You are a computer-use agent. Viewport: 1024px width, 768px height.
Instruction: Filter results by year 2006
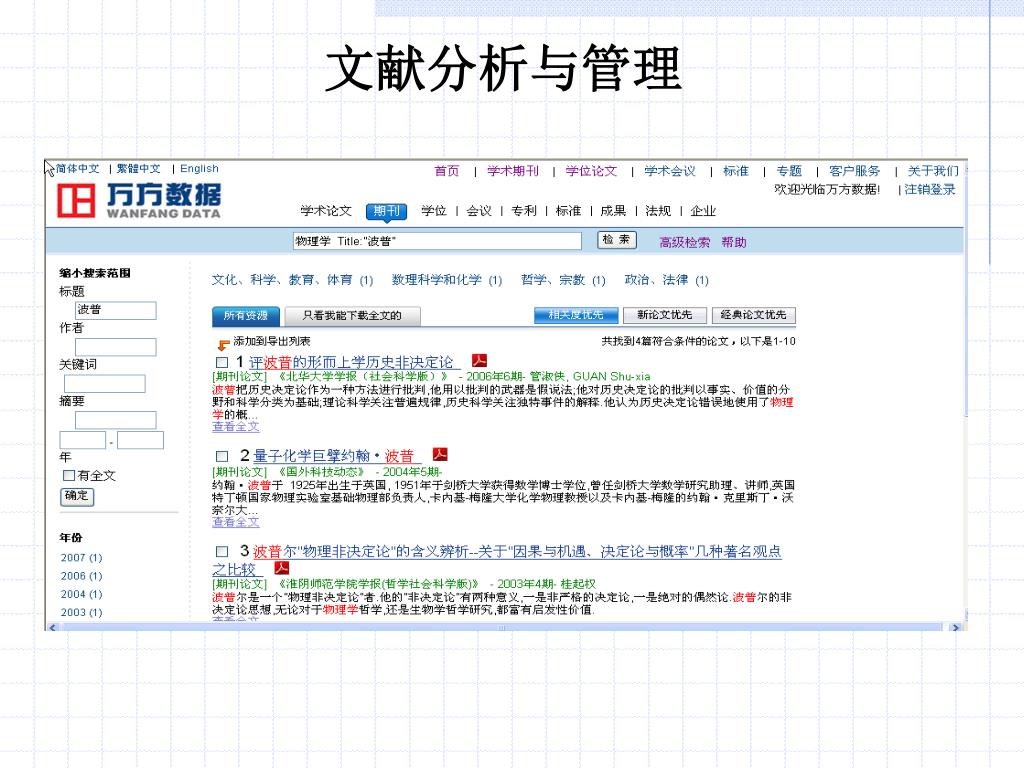[82, 576]
